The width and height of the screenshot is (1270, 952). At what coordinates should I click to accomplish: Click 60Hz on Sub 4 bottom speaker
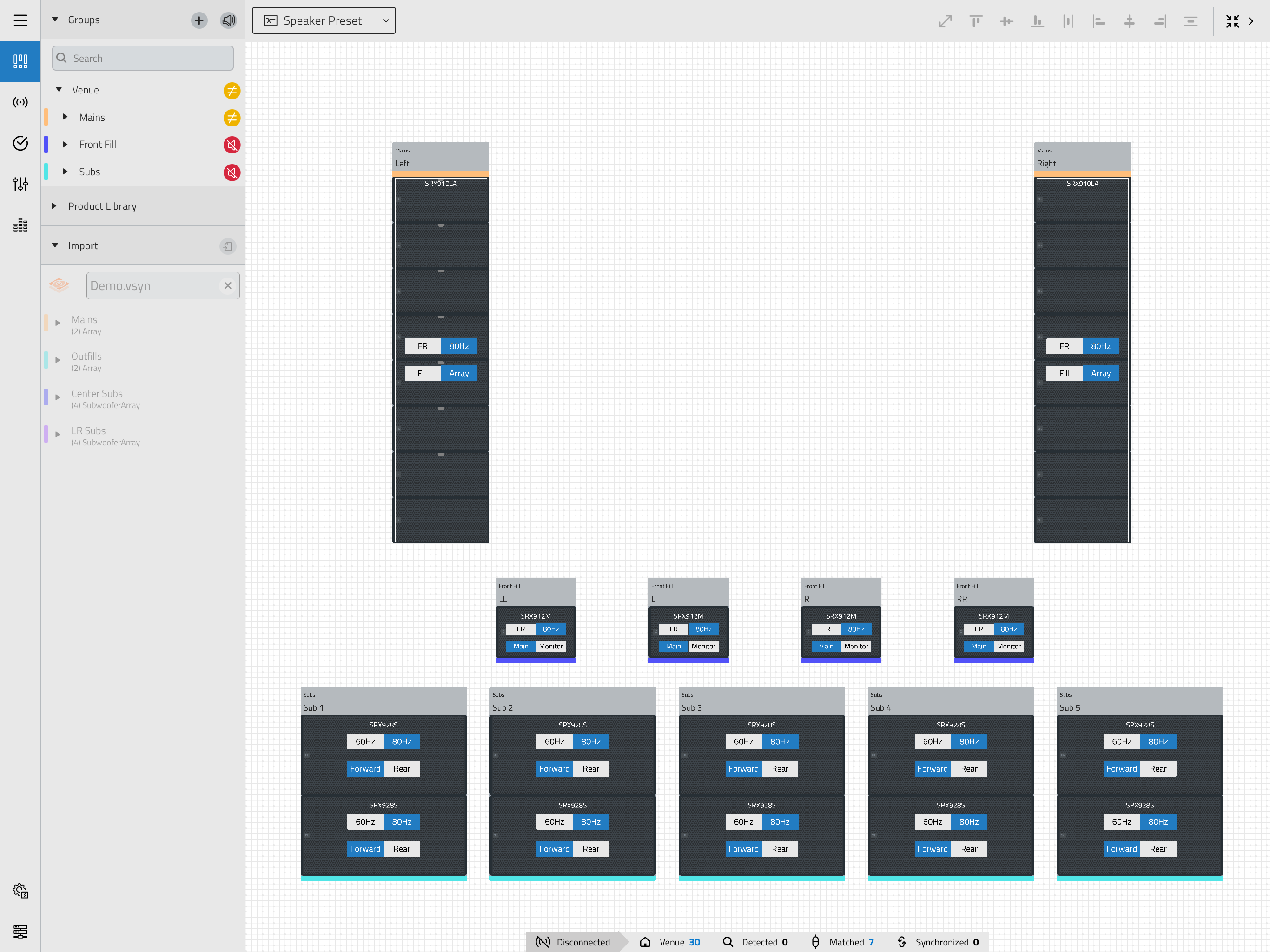coord(933,822)
